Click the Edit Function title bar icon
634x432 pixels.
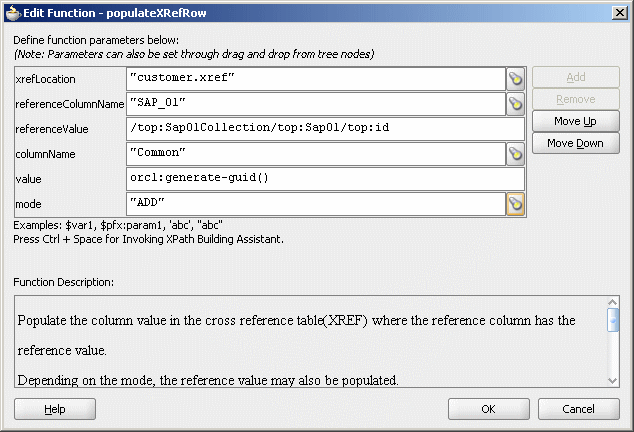pyautogui.click(x=13, y=13)
